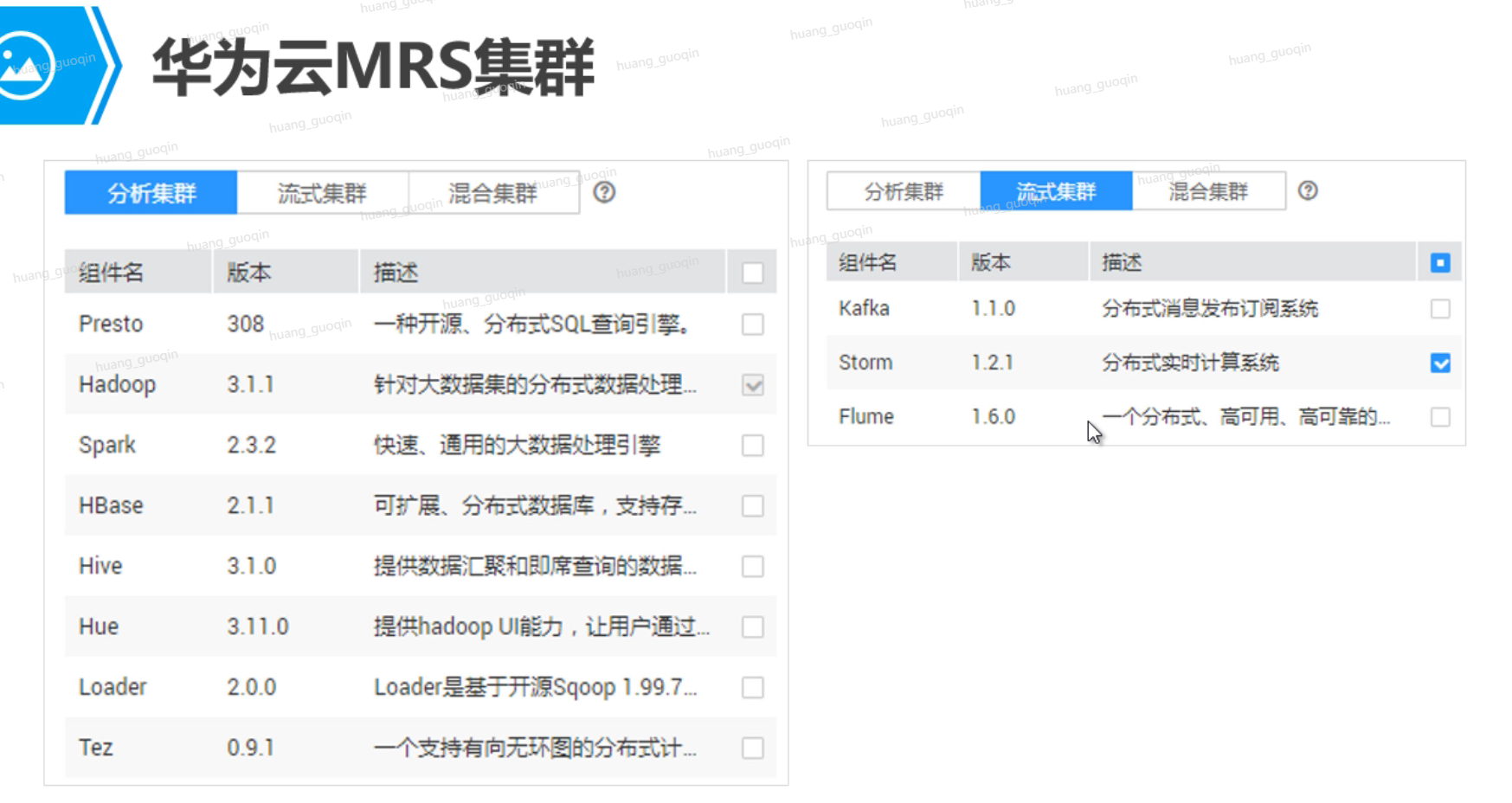Click the Hue description mentioning hadoop UI
The height and width of the screenshot is (803, 1512).
coord(542,626)
